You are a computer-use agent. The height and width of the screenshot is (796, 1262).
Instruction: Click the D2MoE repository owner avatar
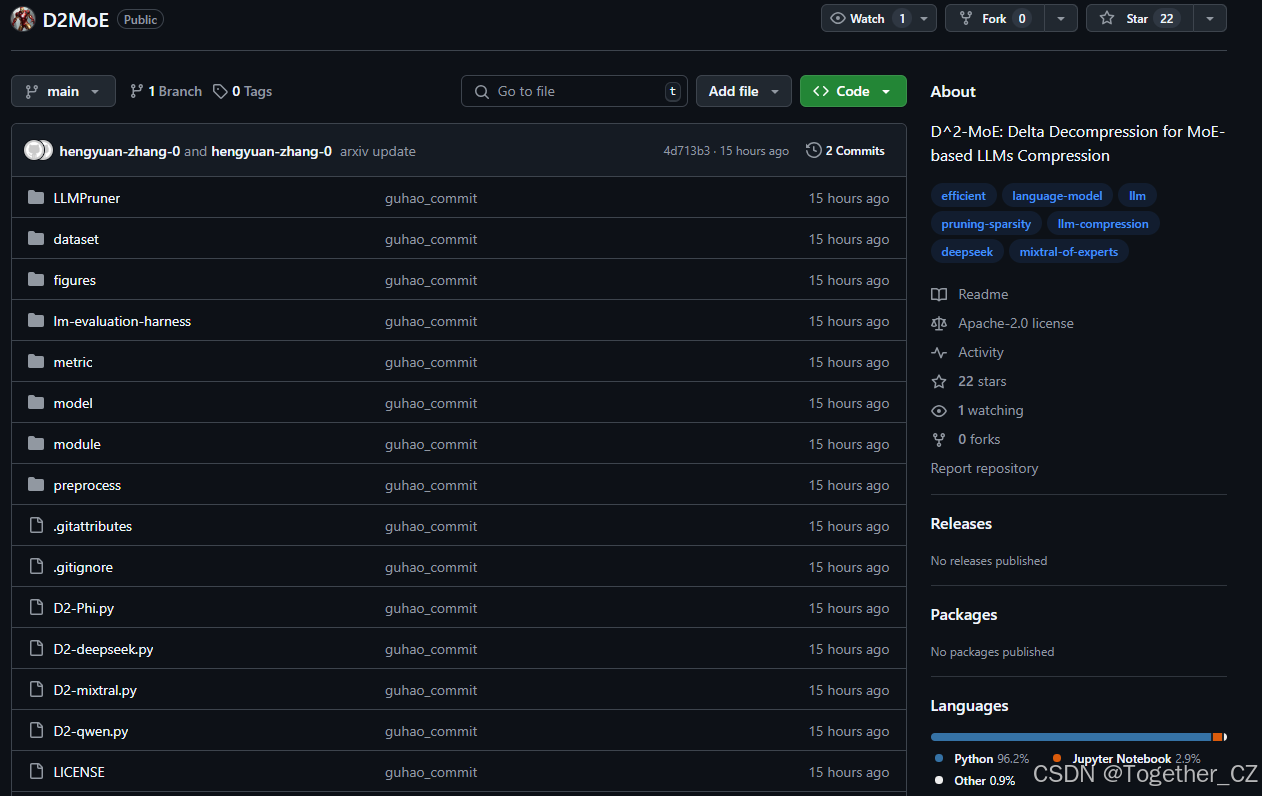pyautogui.click(x=23, y=19)
